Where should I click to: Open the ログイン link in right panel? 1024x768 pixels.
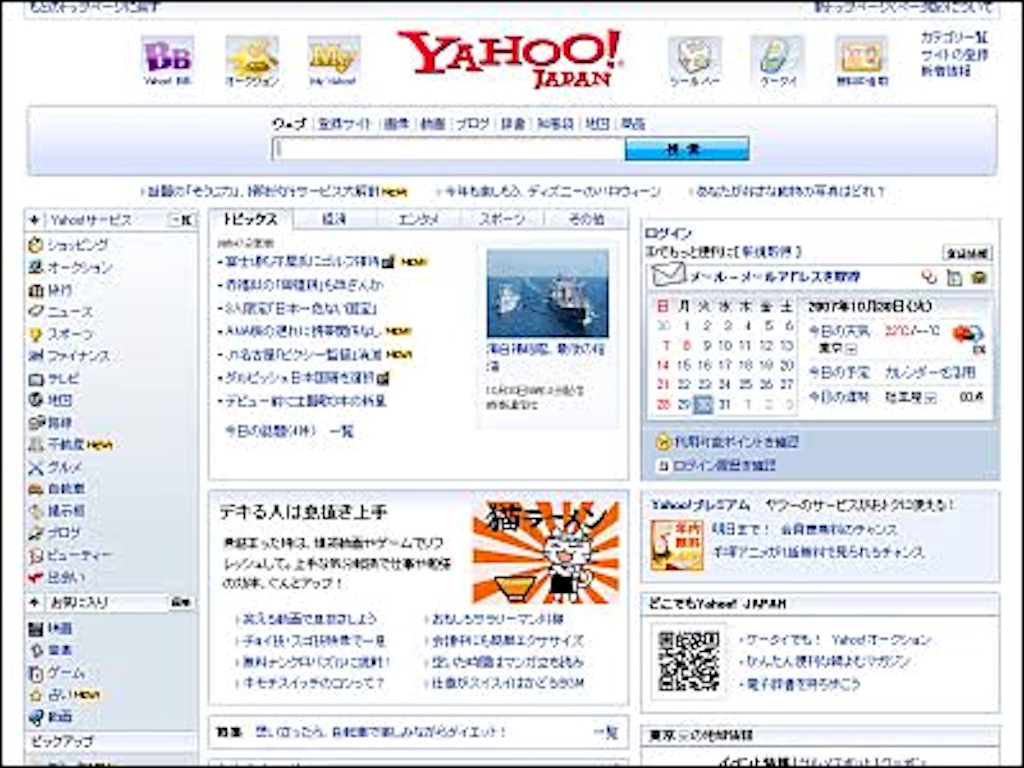pos(667,233)
